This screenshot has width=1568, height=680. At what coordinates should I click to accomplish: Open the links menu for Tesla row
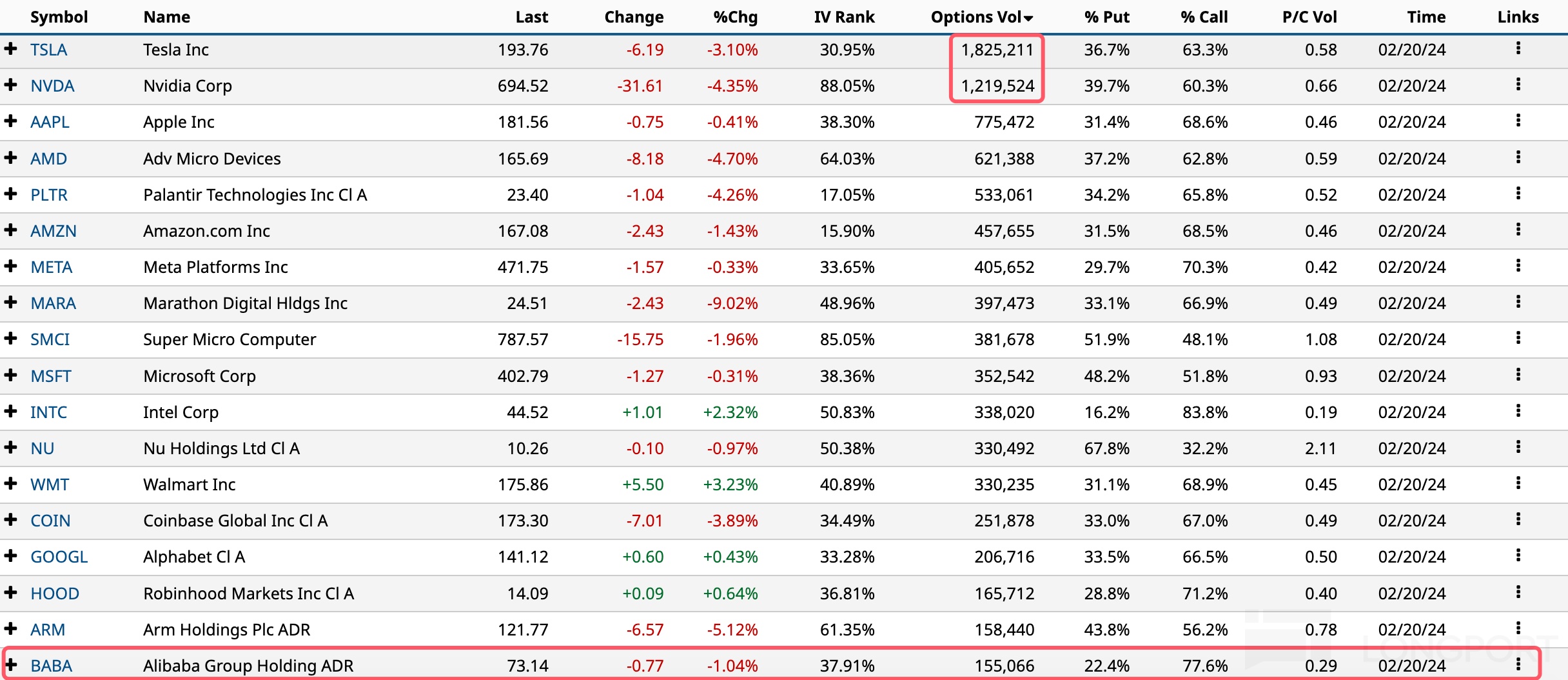pos(1518,48)
